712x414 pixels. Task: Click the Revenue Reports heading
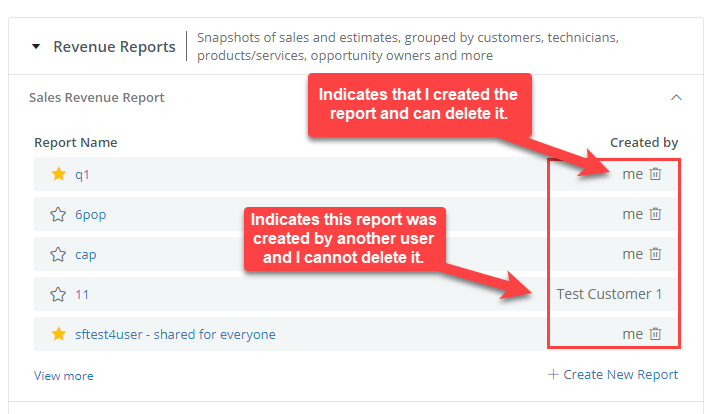114,47
